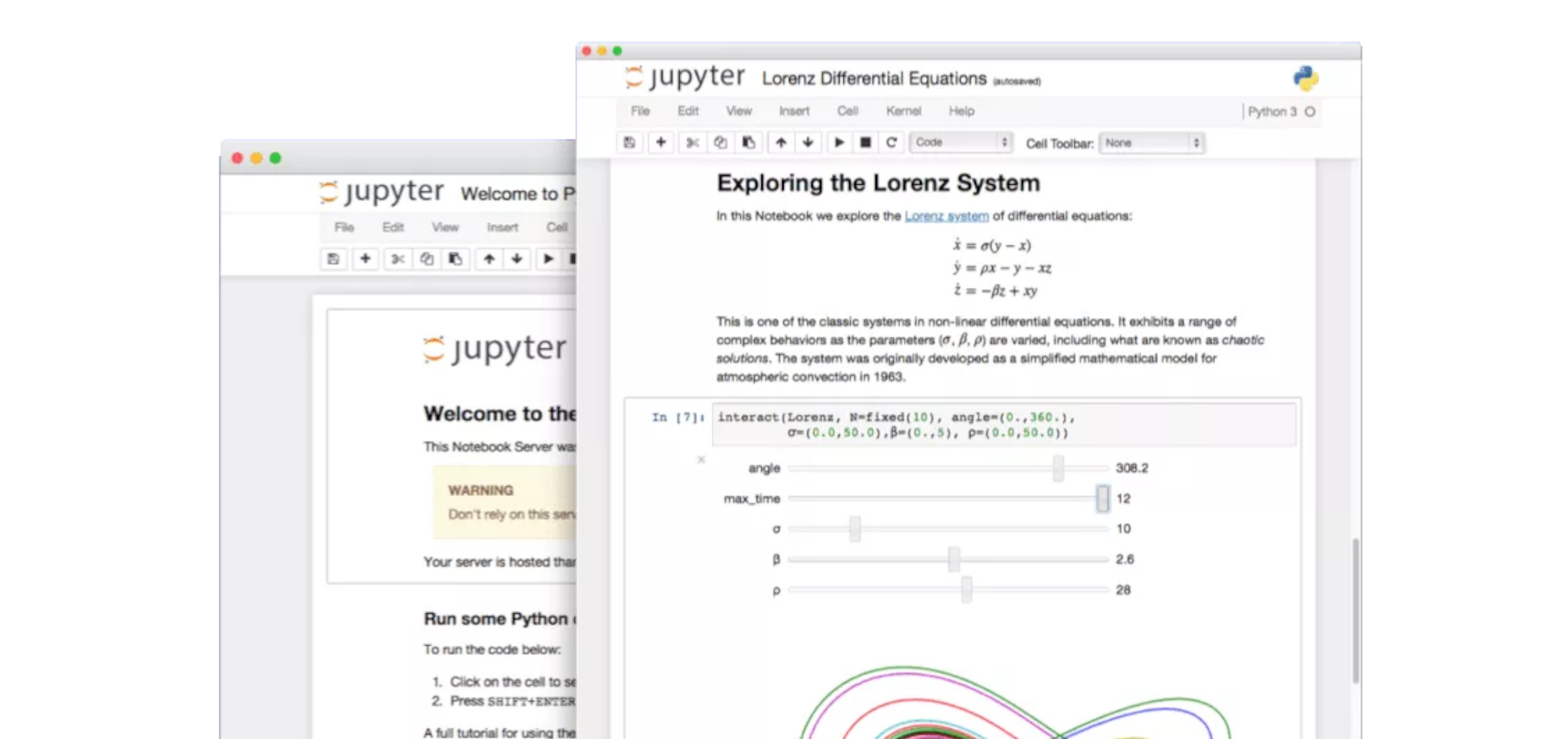The width and height of the screenshot is (1568, 739).
Task: Open Cell menu in Lorenz notebook
Action: pyautogui.click(x=848, y=111)
